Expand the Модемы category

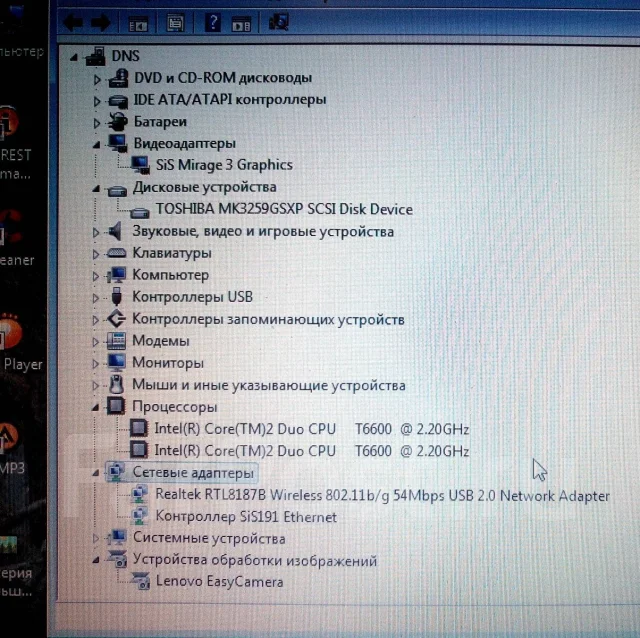click(96, 342)
